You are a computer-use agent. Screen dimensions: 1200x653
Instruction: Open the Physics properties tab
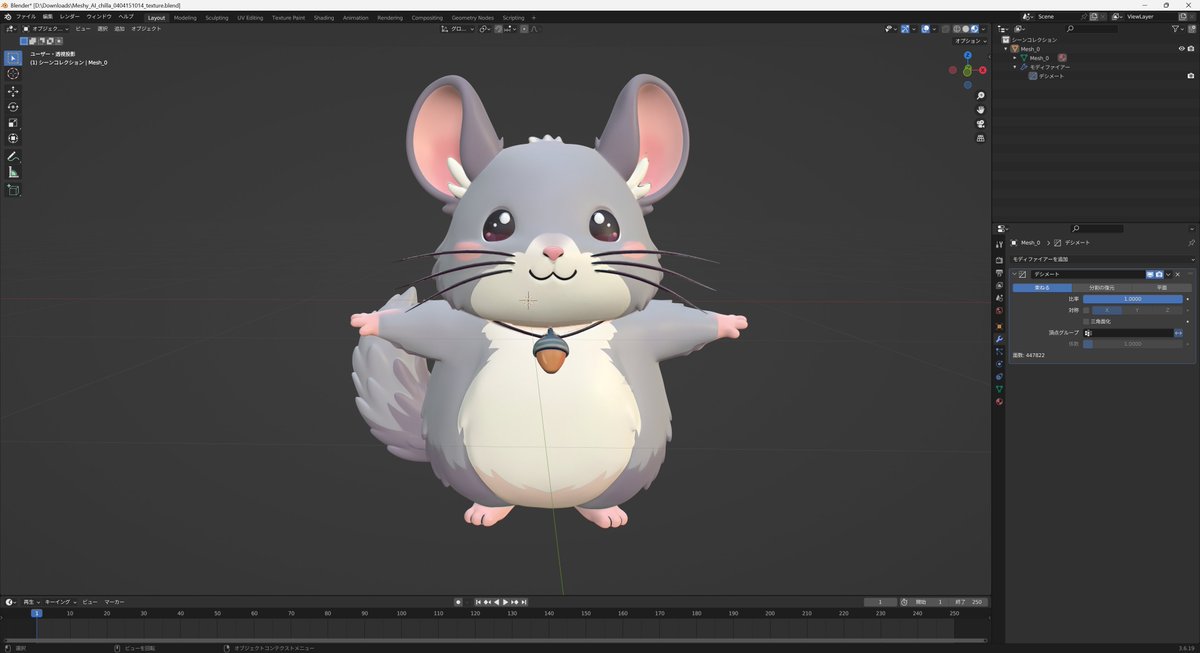point(999,364)
